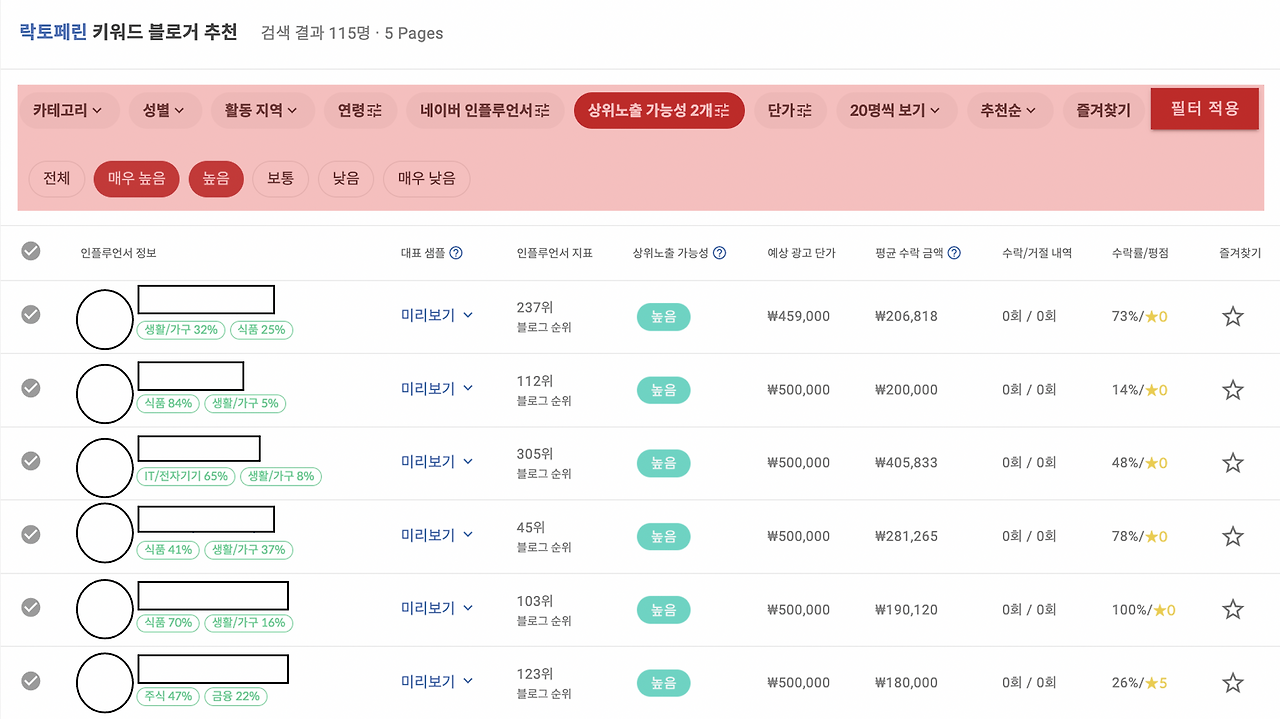Check the row for the 305위 blogger
This screenshot has width=1280, height=719.
(30, 463)
